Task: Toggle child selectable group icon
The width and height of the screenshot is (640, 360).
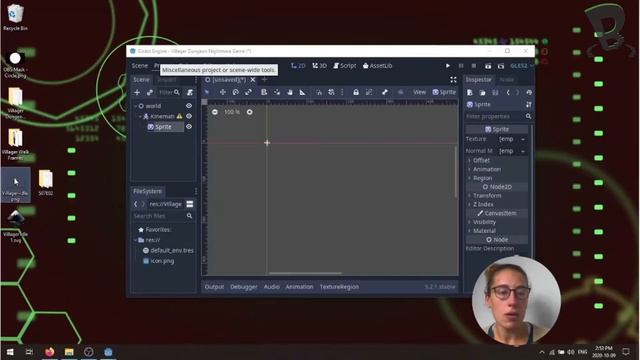Action: [x=369, y=92]
